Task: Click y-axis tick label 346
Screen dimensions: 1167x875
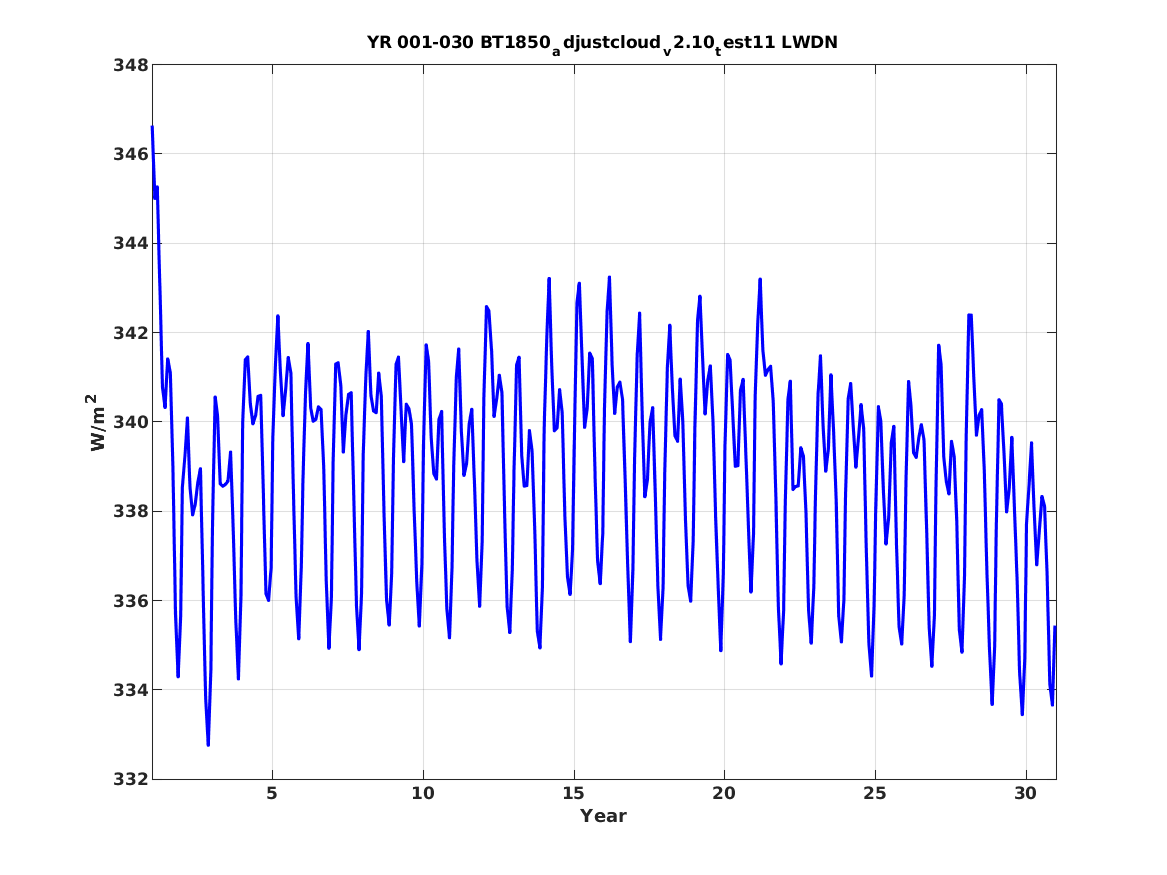Action: pyautogui.click(x=130, y=155)
